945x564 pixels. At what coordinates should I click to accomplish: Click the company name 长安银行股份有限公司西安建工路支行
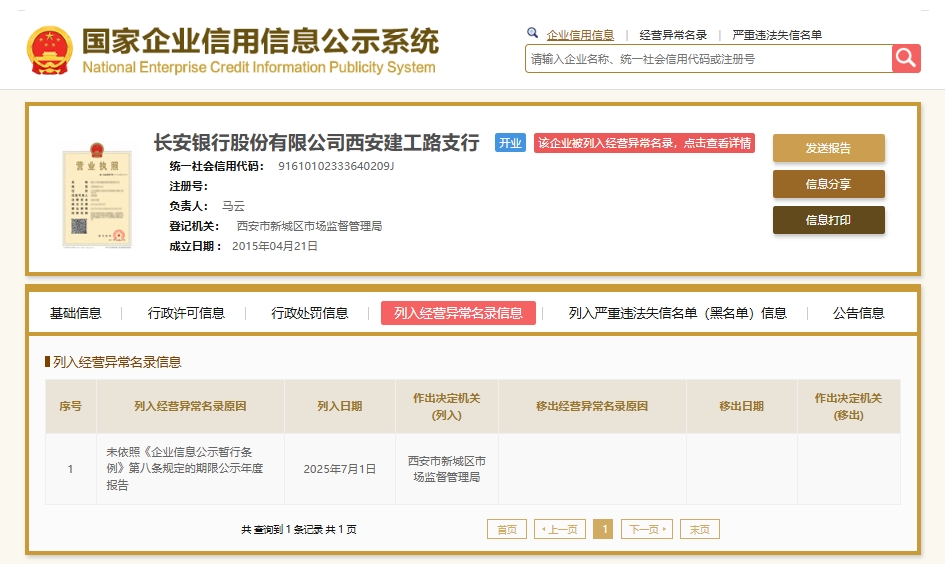(x=316, y=143)
